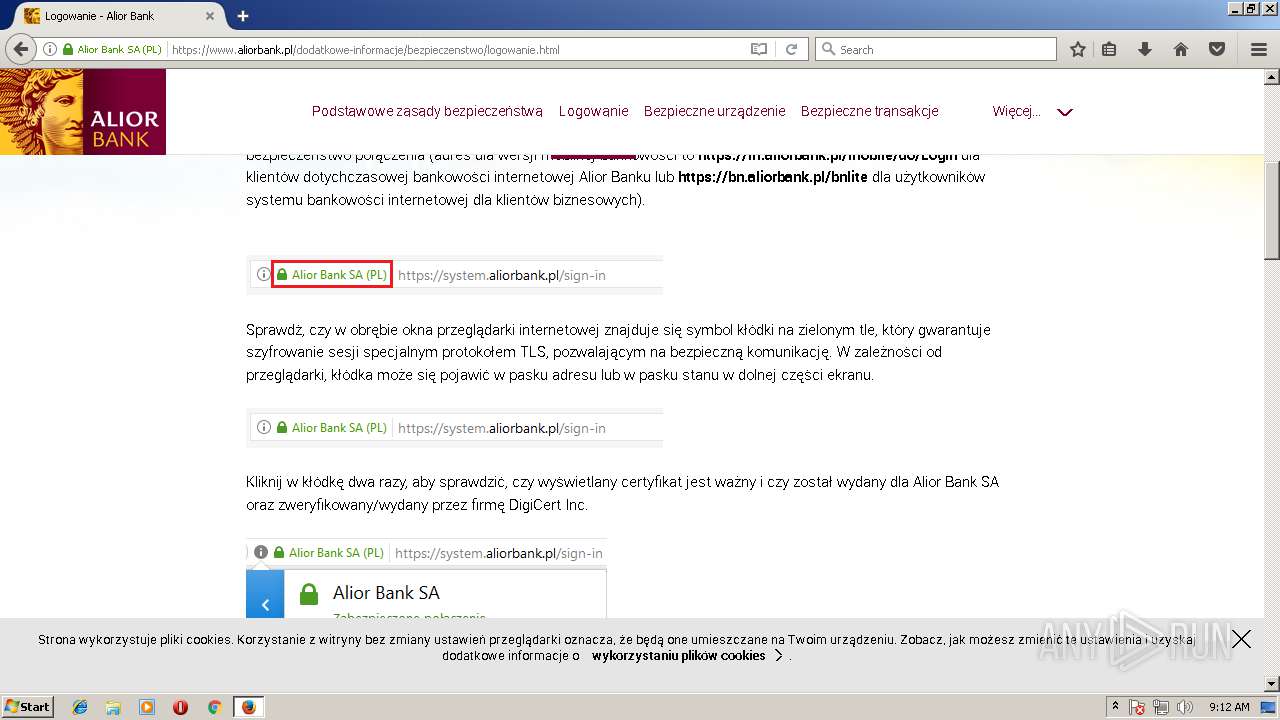
Task: Open Podstawowe zasady bezpieczeństwa menu item
Action: pos(427,111)
